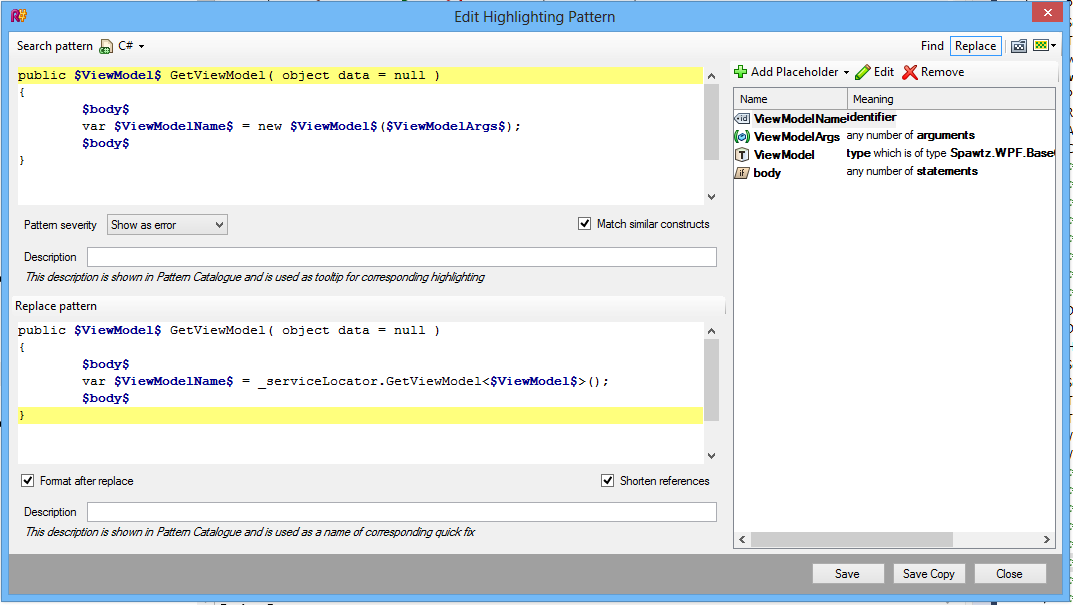1073x606 pixels.
Task: Sort by the Name column header
Action: [790, 99]
